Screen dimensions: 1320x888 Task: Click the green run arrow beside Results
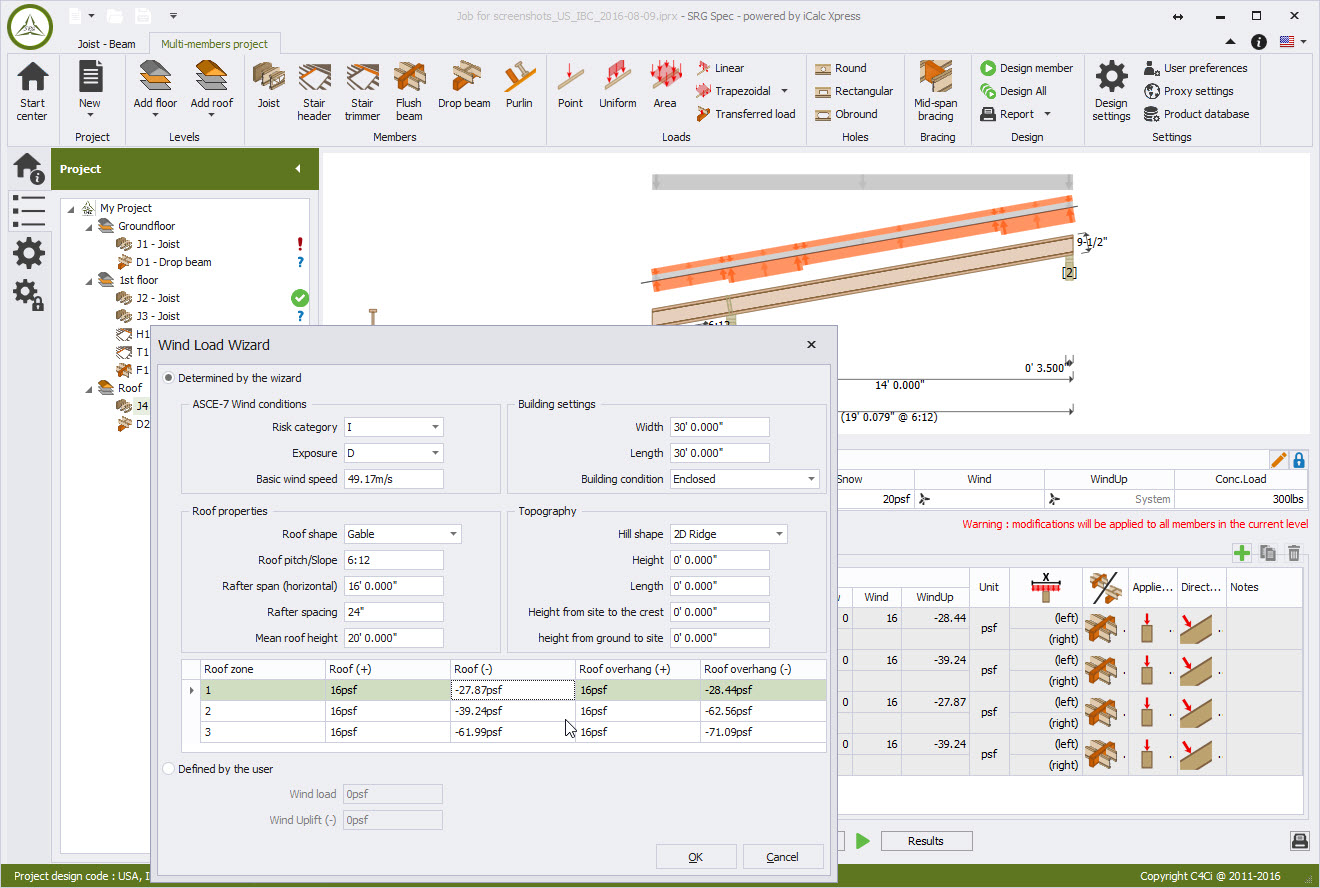[862, 841]
